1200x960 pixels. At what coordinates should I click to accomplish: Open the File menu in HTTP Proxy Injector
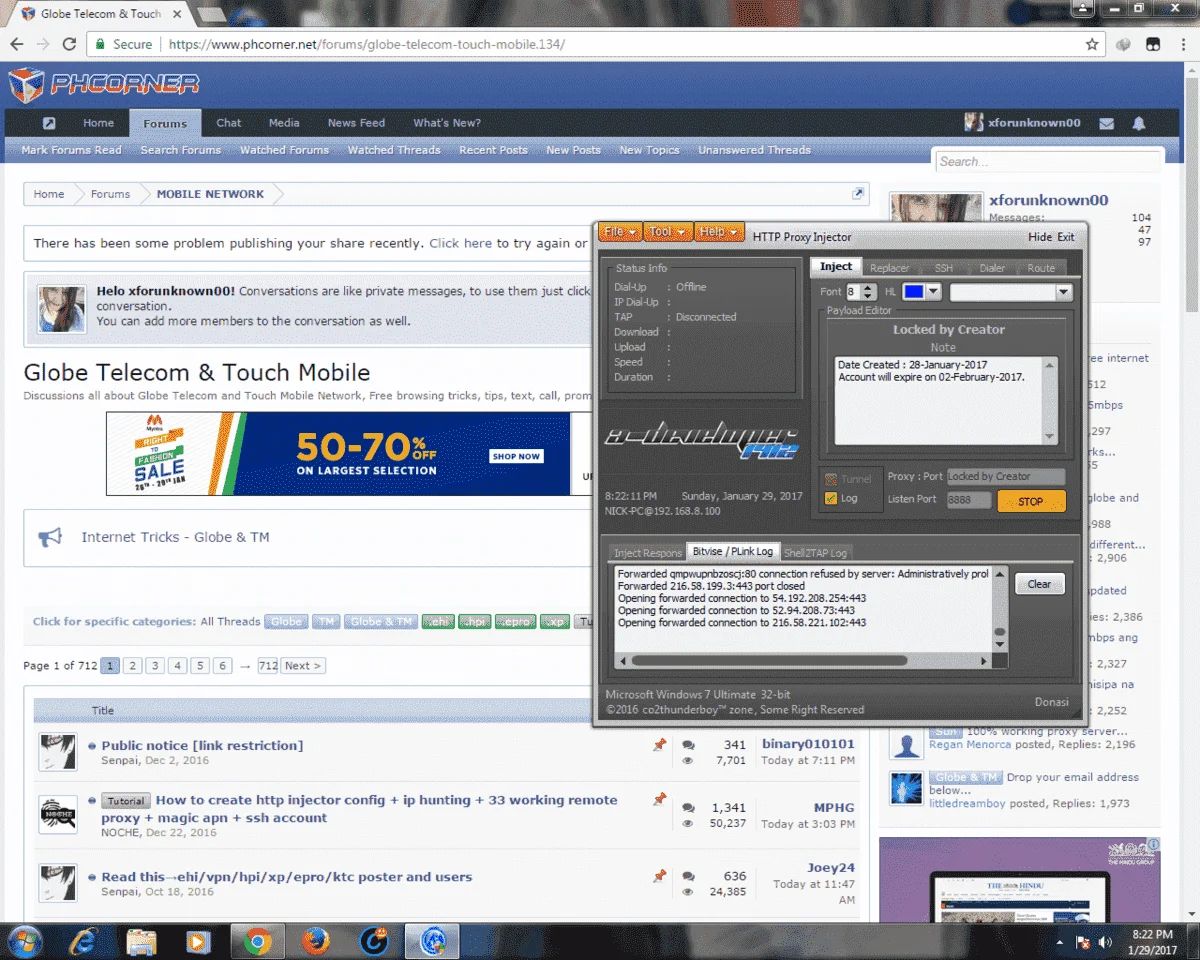pos(619,232)
